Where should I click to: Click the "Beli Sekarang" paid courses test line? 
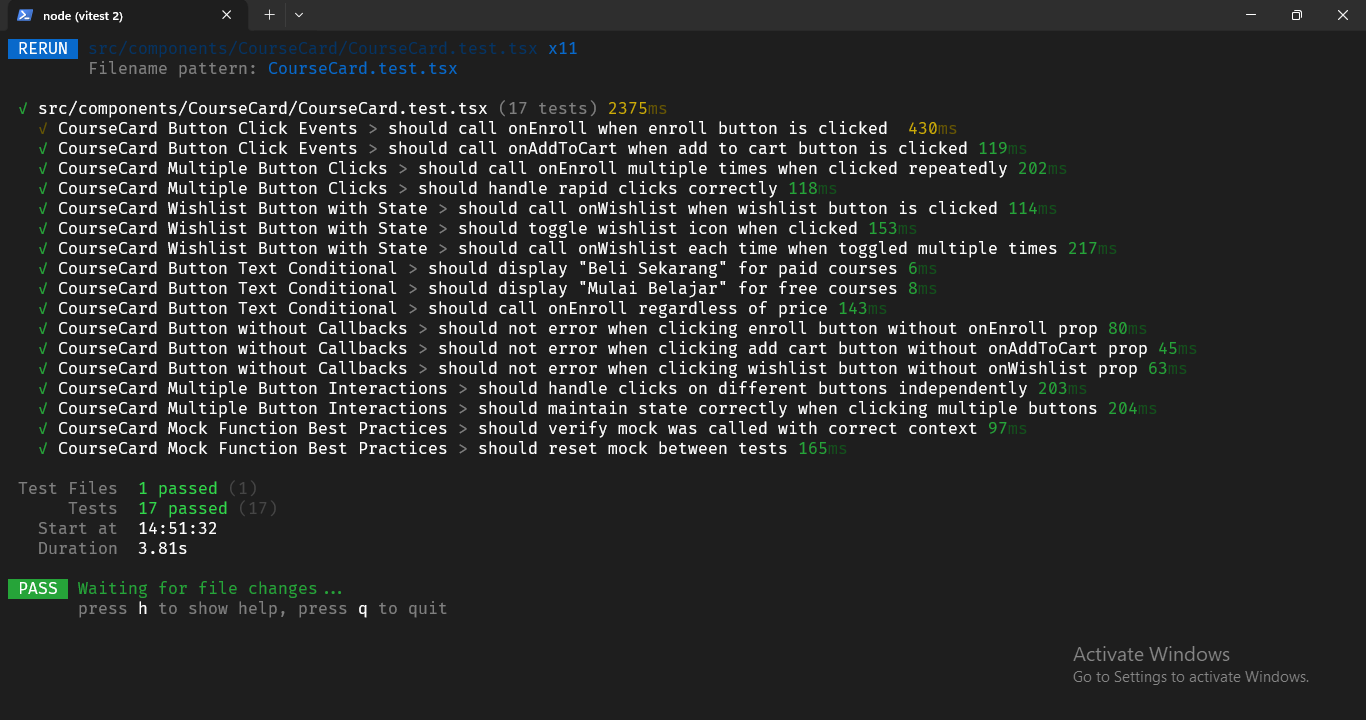pyautogui.click(x=662, y=269)
